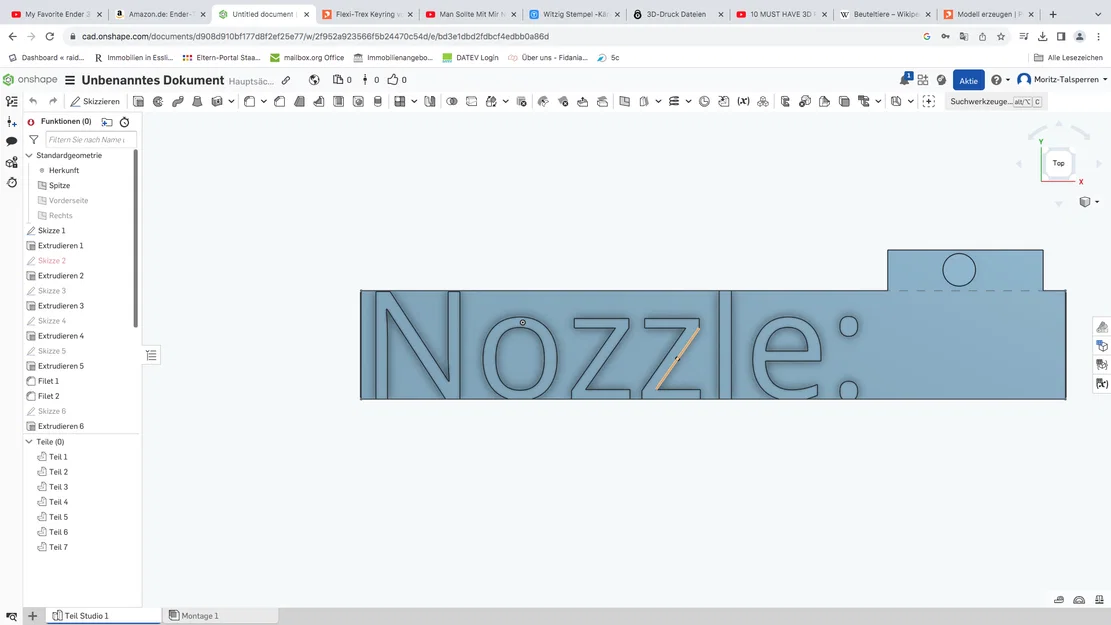Open the Fillet dropdown arrow
The image size is (1111, 625).
[x=264, y=101]
